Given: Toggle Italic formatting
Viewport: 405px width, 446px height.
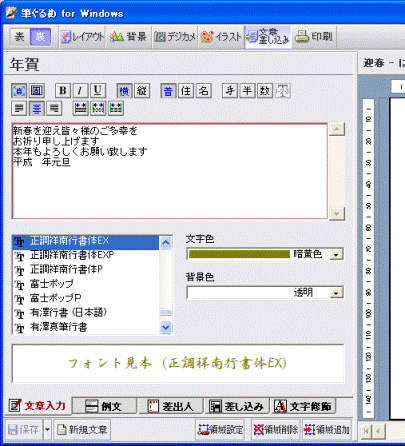Looking at the screenshot, I should tap(80, 91).
